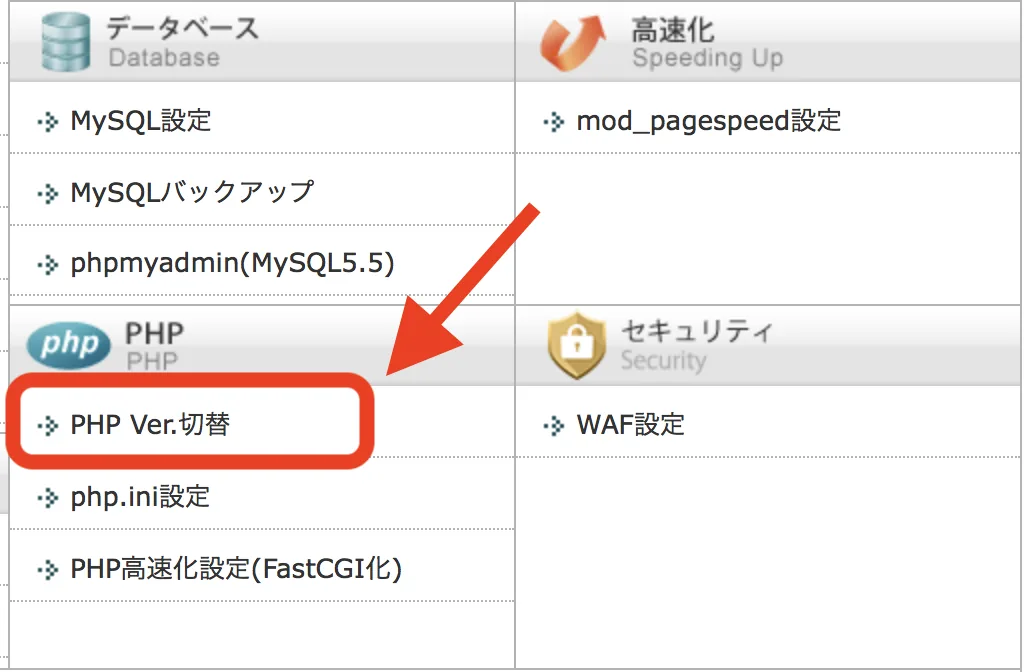
Task: Click the gray Security subtitle
Action: tap(663, 361)
